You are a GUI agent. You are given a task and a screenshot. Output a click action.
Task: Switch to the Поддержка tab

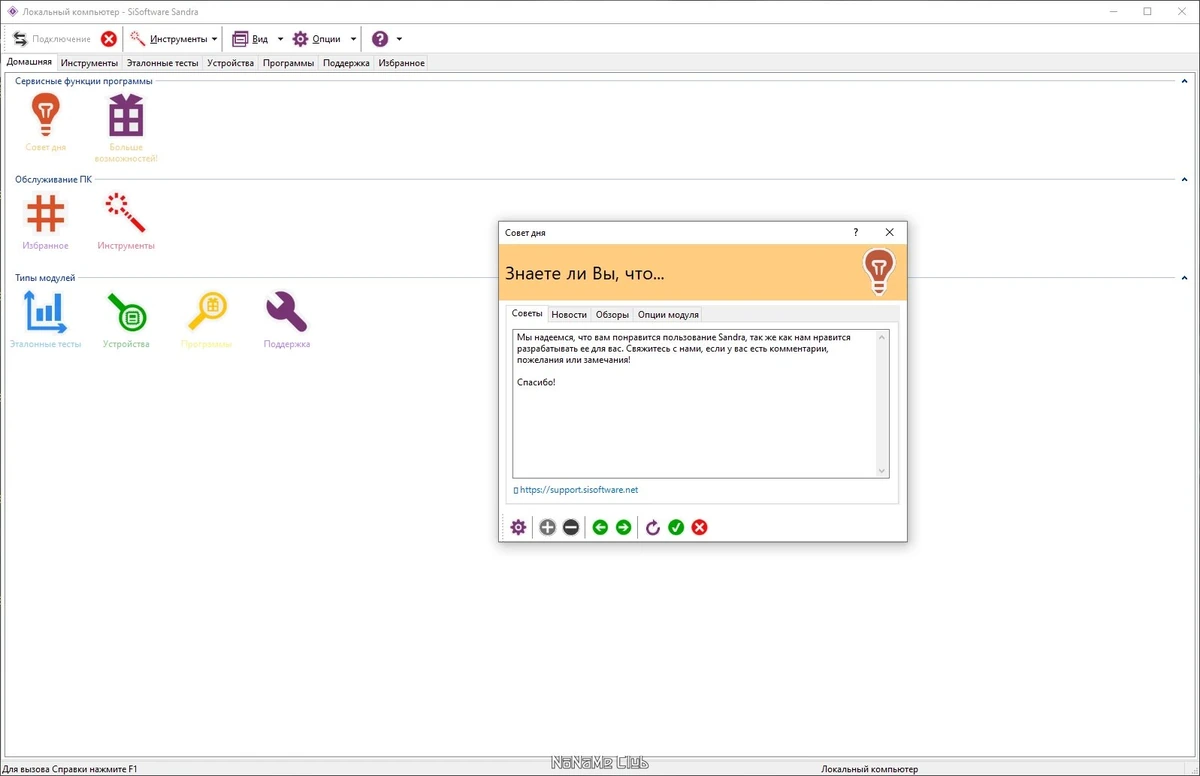pos(347,63)
